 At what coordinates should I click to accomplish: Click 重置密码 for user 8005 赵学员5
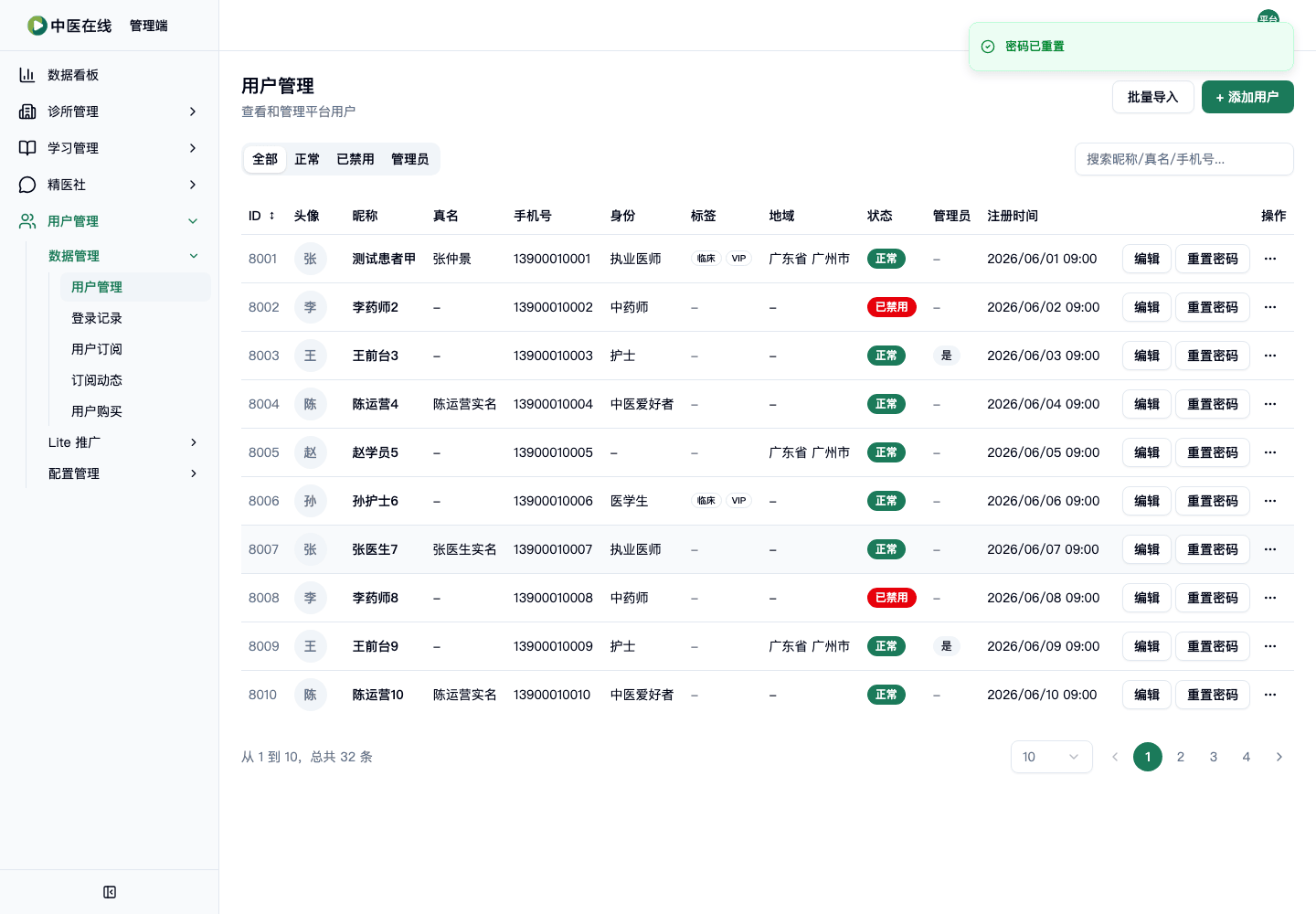tap(1213, 452)
